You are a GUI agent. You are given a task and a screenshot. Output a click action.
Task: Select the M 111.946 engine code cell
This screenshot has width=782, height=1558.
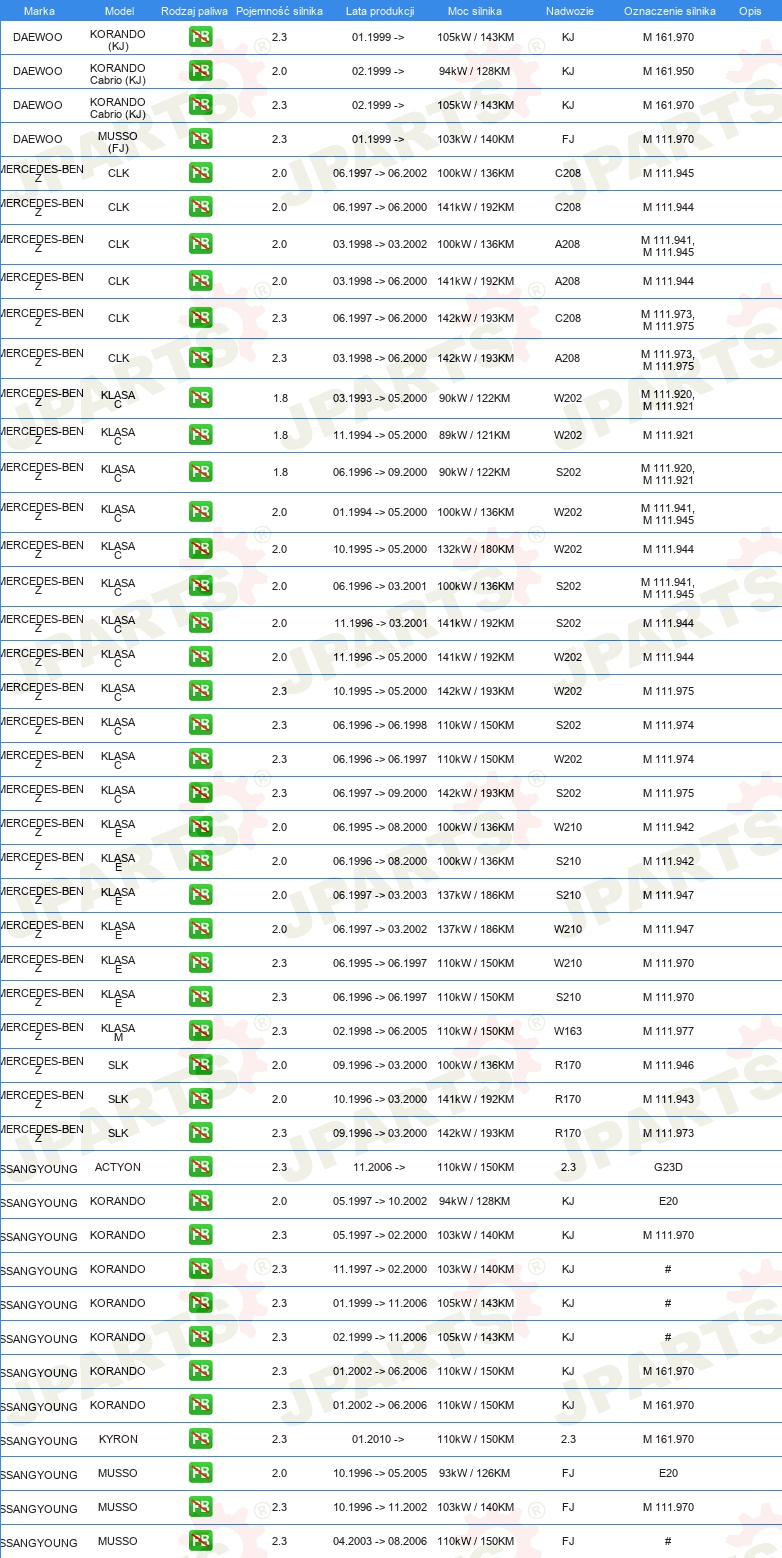tap(668, 1065)
